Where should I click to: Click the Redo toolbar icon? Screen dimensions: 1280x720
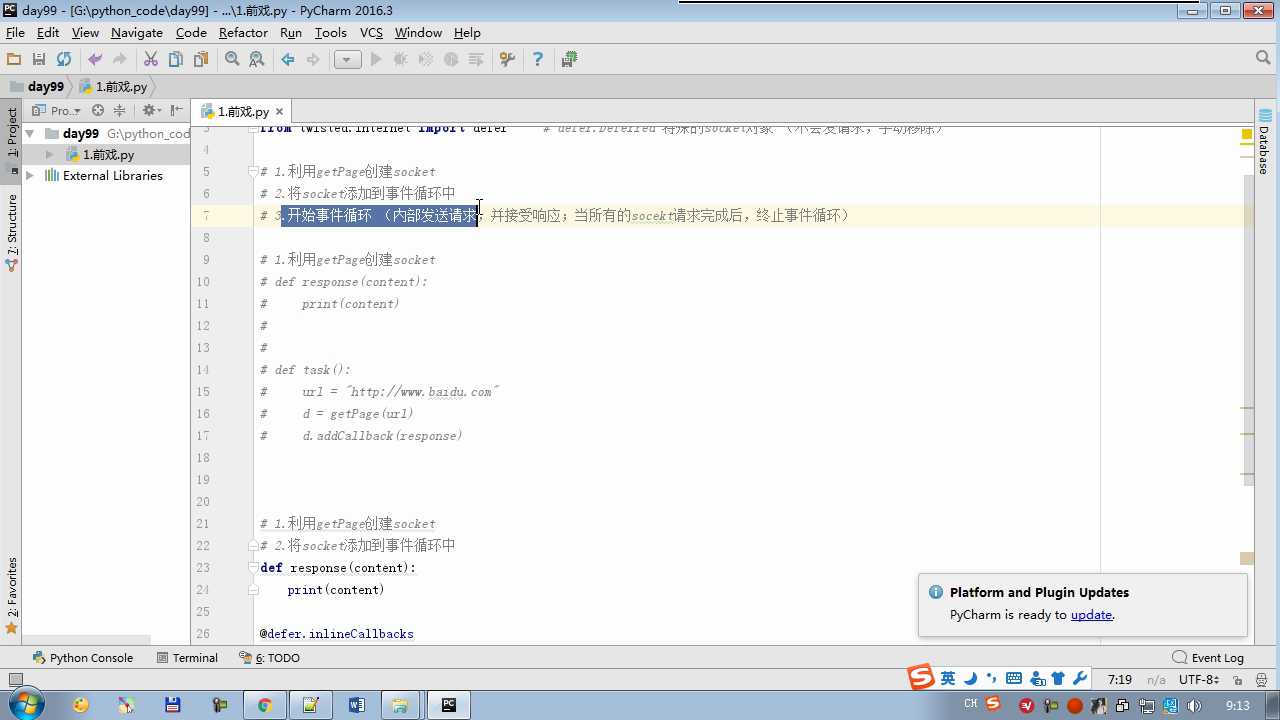(119, 60)
